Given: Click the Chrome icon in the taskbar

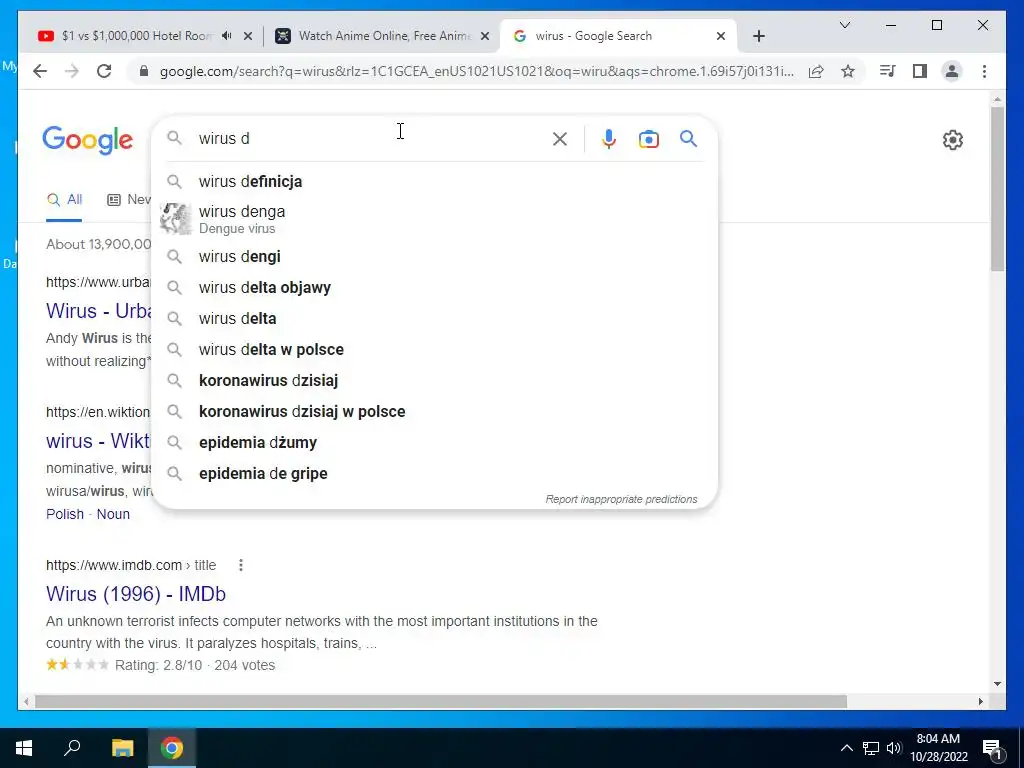Looking at the screenshot, I should click(172, 748).
